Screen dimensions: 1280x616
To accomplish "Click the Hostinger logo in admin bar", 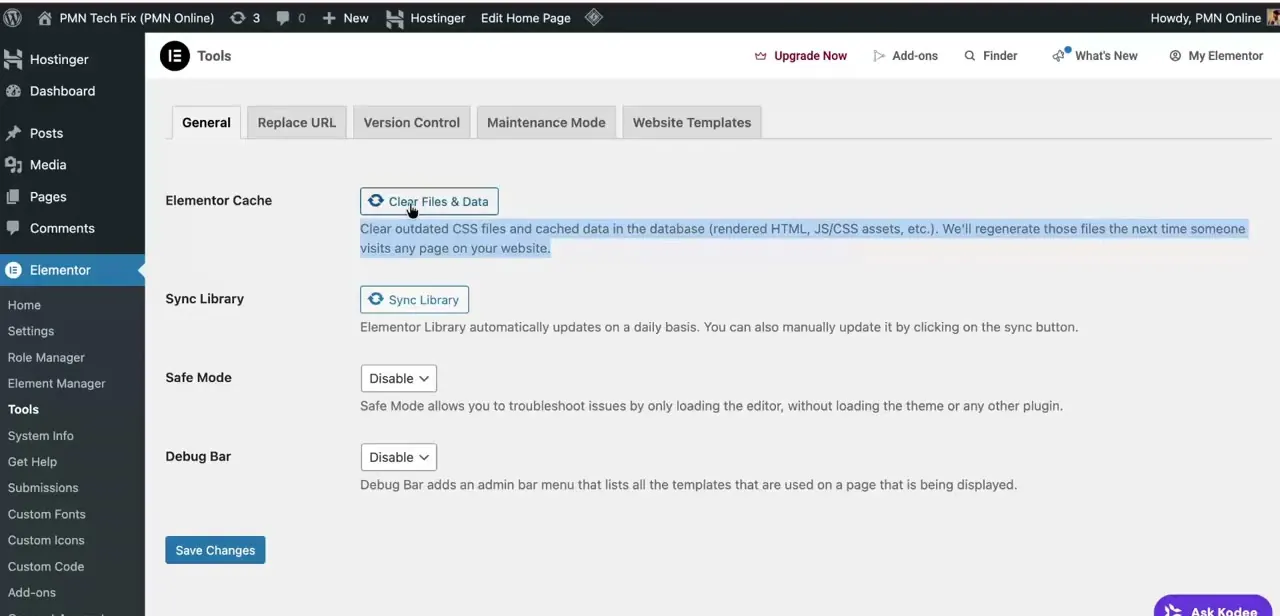I will (x=395, y=18).
